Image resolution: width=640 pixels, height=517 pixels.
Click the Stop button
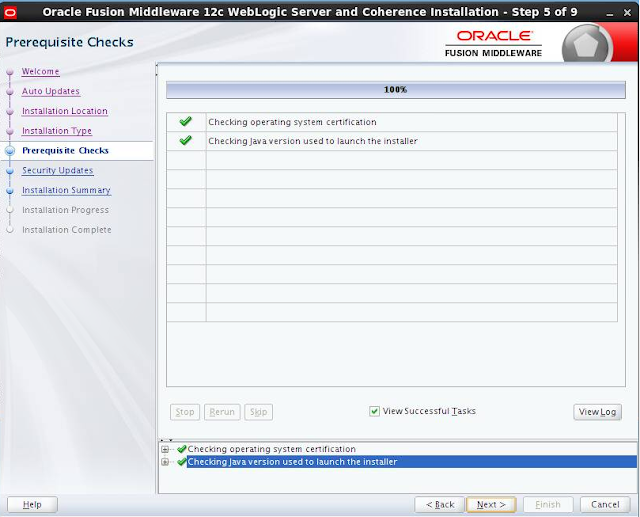tap(185, 412)
